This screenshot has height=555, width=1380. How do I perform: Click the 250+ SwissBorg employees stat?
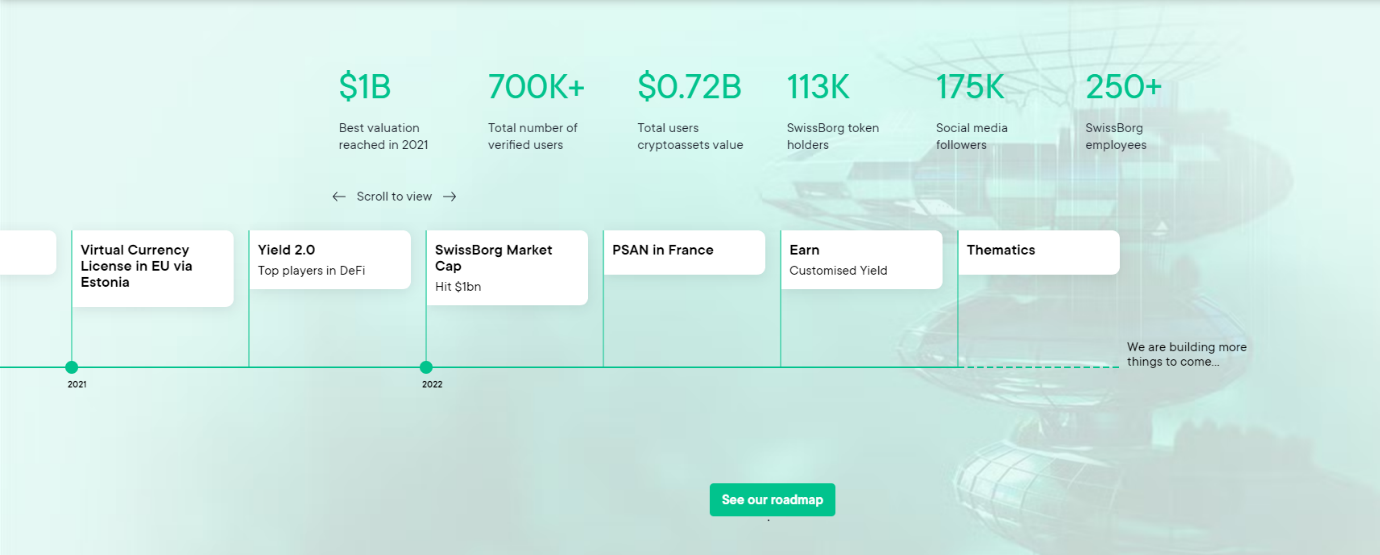coord(1124,88)
